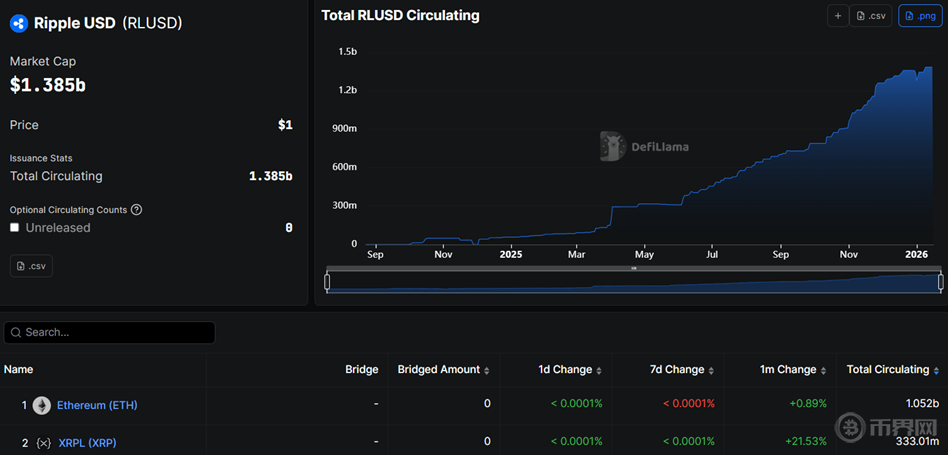
Task: Click the Total RLUSD Circulating chart title
Action: coord(400,16)
